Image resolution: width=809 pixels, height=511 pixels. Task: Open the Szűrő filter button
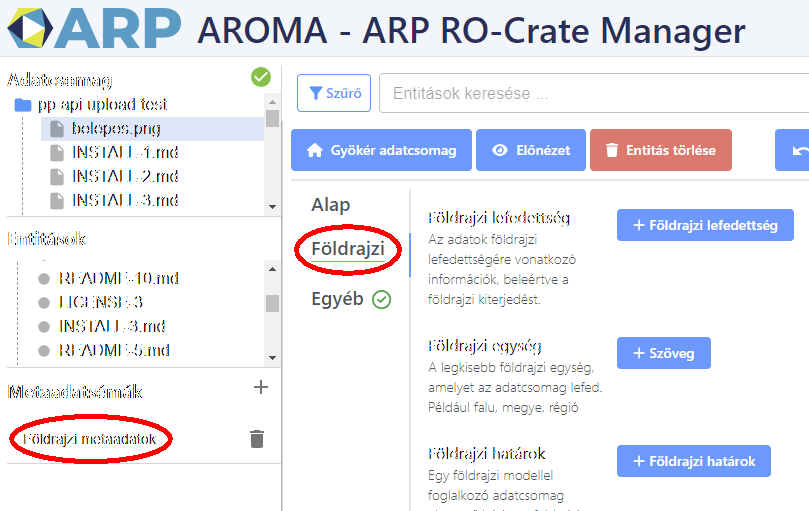click(x=334, y=93)
